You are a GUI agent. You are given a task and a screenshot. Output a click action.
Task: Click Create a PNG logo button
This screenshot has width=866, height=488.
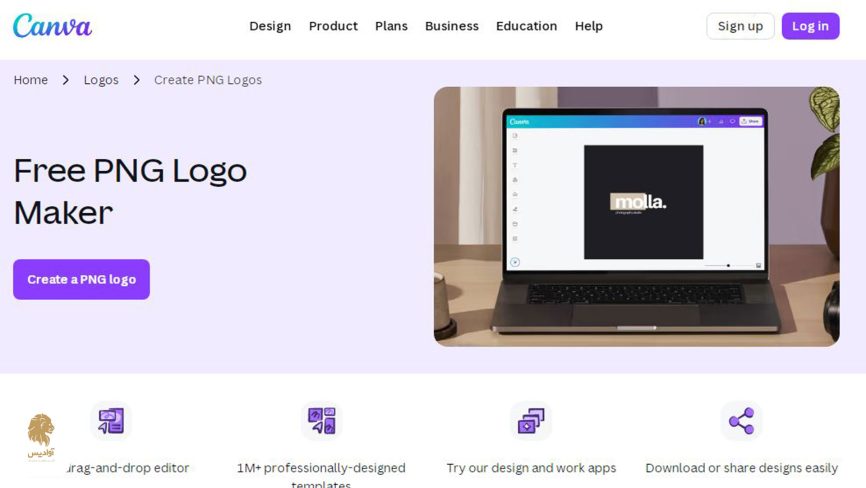coord(81,279)
